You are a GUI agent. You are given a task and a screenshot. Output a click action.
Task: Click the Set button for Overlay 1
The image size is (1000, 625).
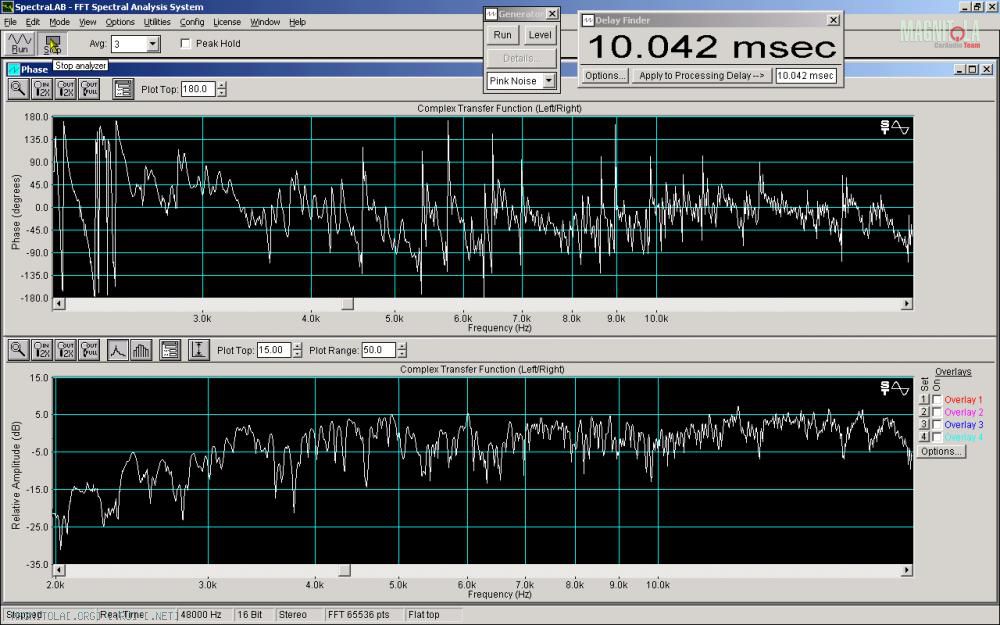click(x=924, y=399)
